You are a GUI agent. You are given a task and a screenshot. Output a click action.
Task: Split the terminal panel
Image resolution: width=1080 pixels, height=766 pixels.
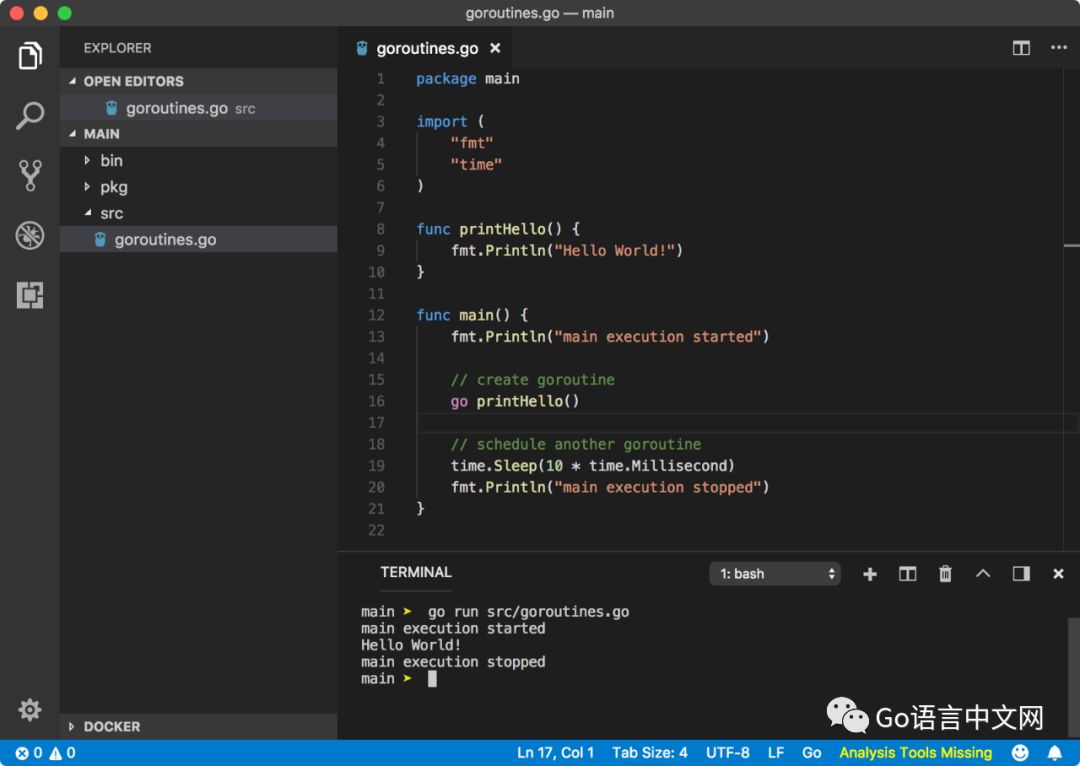tap(907, 574)
